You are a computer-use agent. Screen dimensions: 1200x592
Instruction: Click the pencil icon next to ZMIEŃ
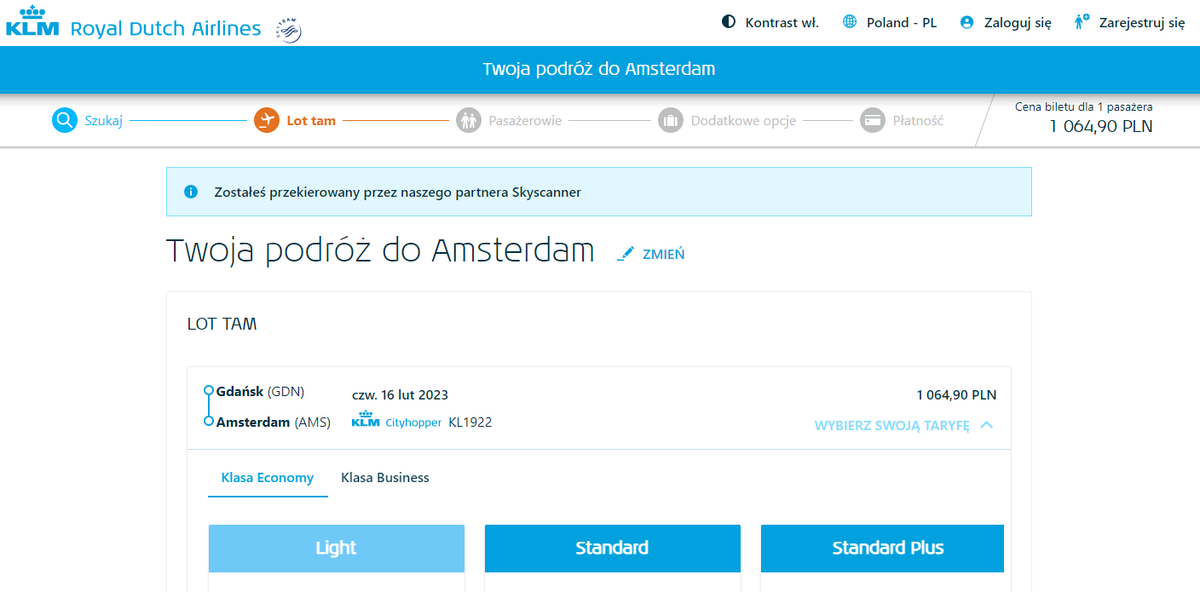[x=626, y=254]
